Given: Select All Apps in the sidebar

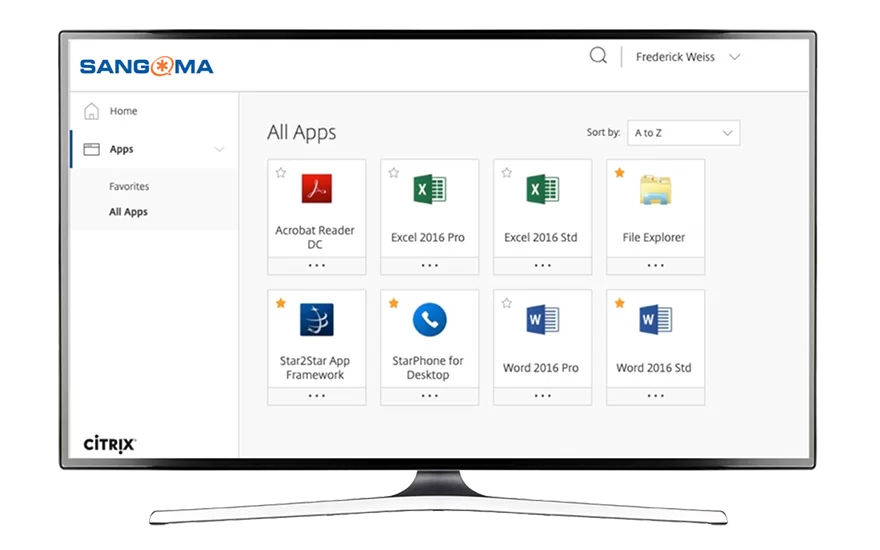Looking at the screenshot, I should [129, 212].
